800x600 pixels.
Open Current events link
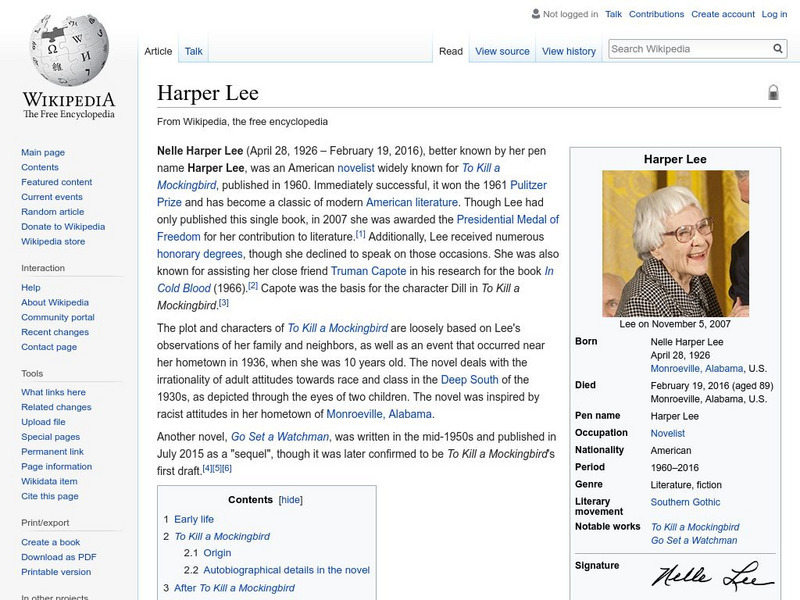point(52,197)
